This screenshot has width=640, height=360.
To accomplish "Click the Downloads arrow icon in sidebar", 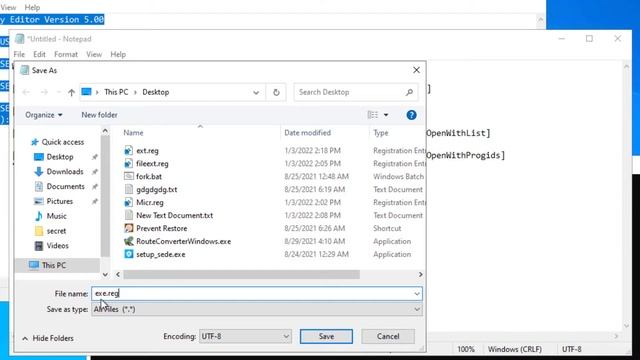I will (39, 172).
